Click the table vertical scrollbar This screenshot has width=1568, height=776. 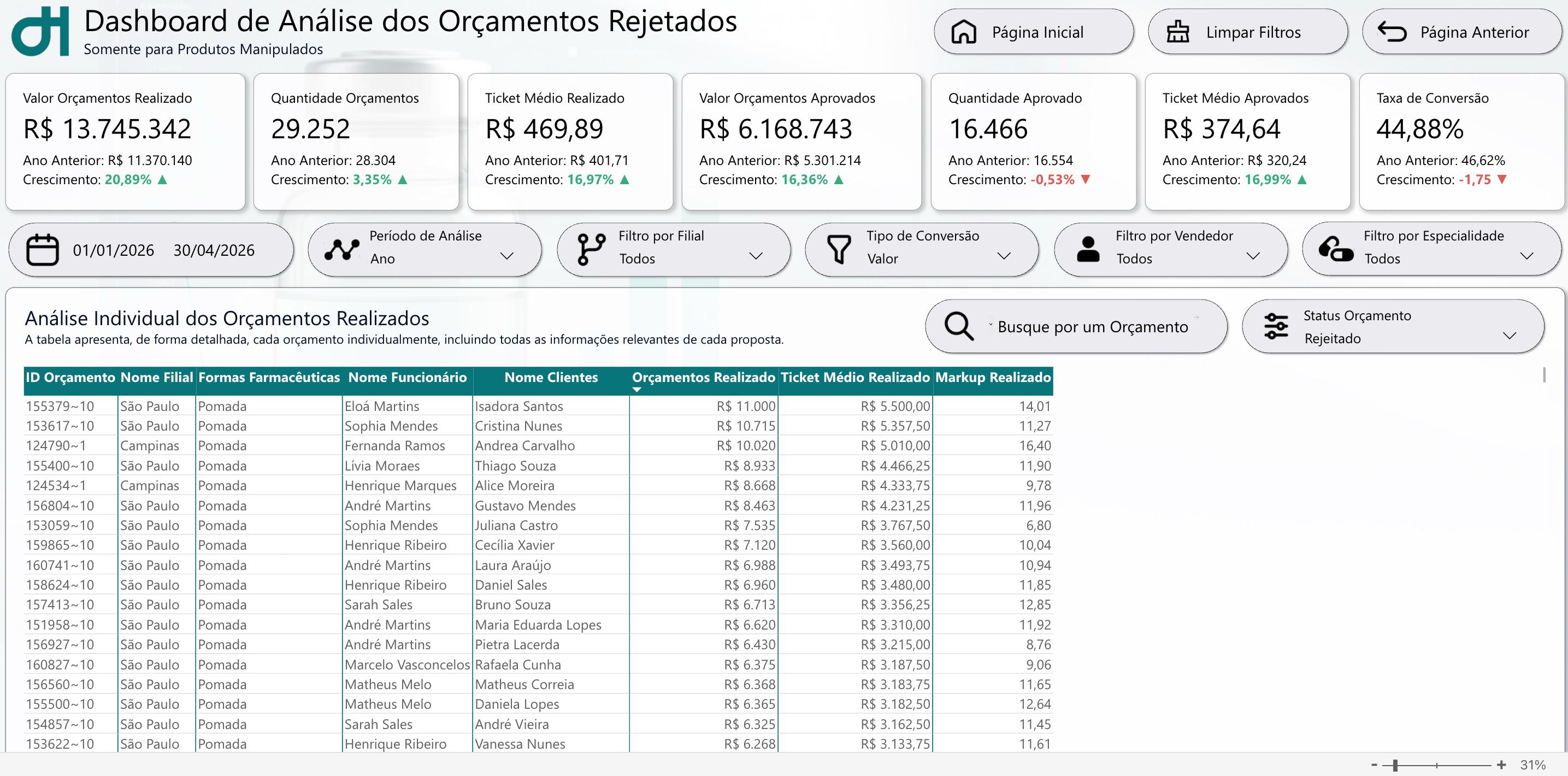pyautogui.click(x=1545, y=374)
